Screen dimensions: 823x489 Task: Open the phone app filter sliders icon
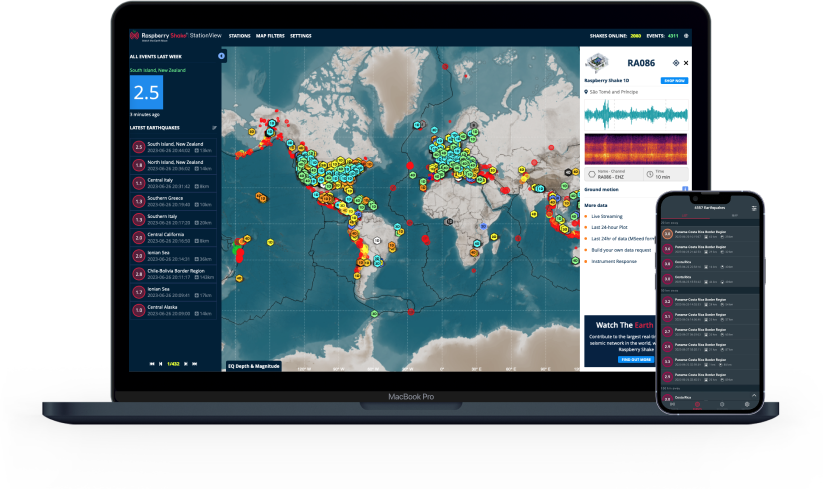(x=754, y=208)
